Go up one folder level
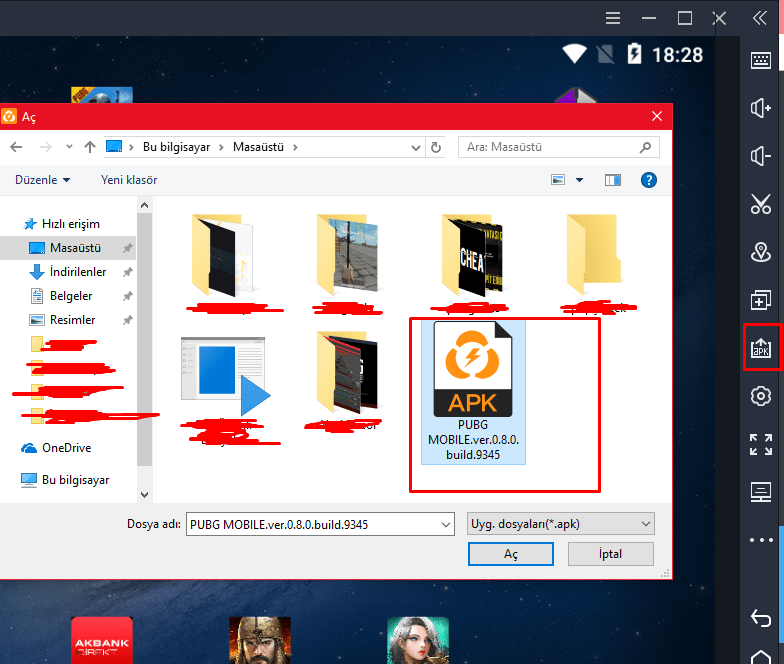Viewport: 784px width, 664px height. point(90,147)
